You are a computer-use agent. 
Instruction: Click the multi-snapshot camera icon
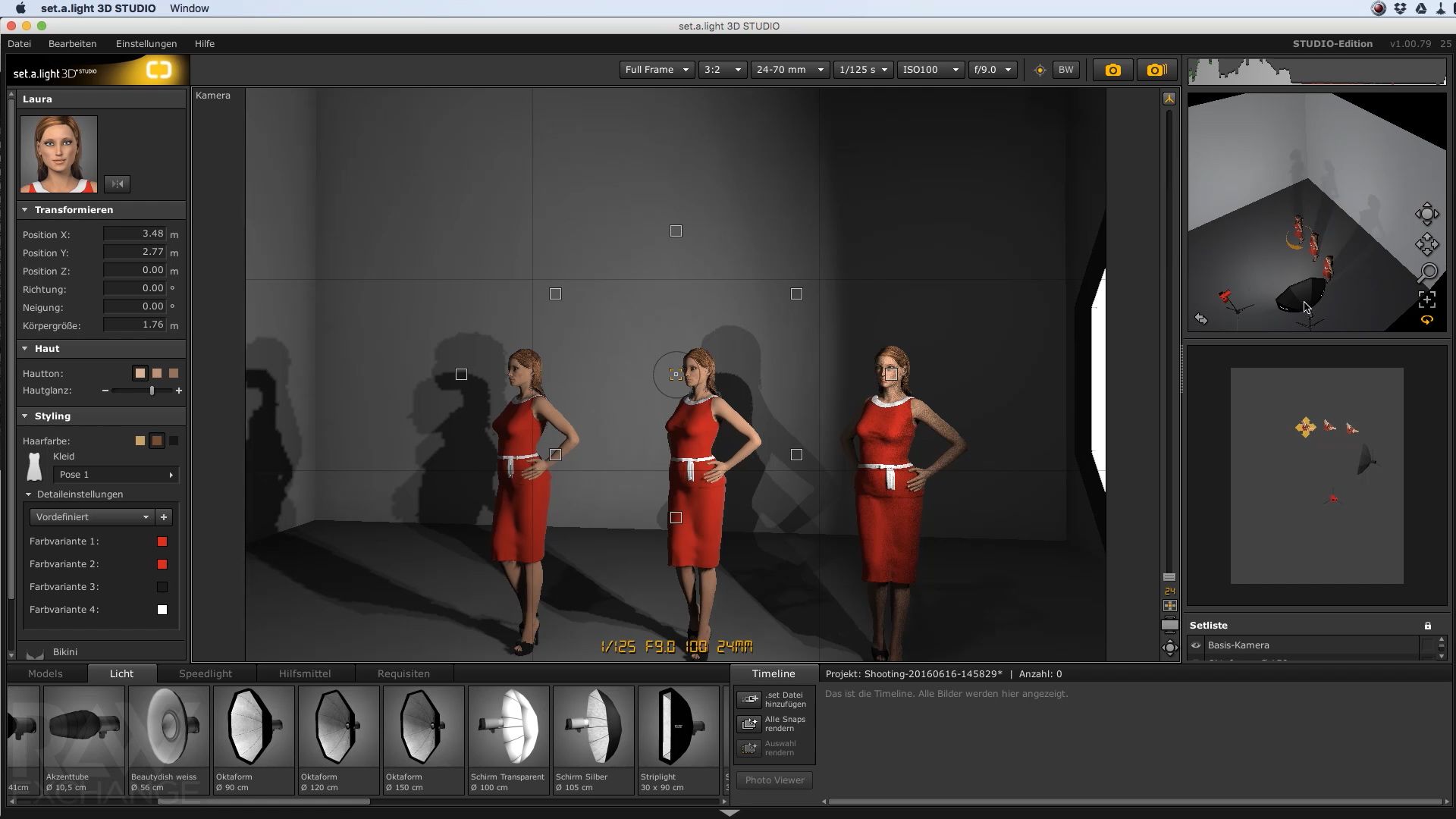(1156, 70)
